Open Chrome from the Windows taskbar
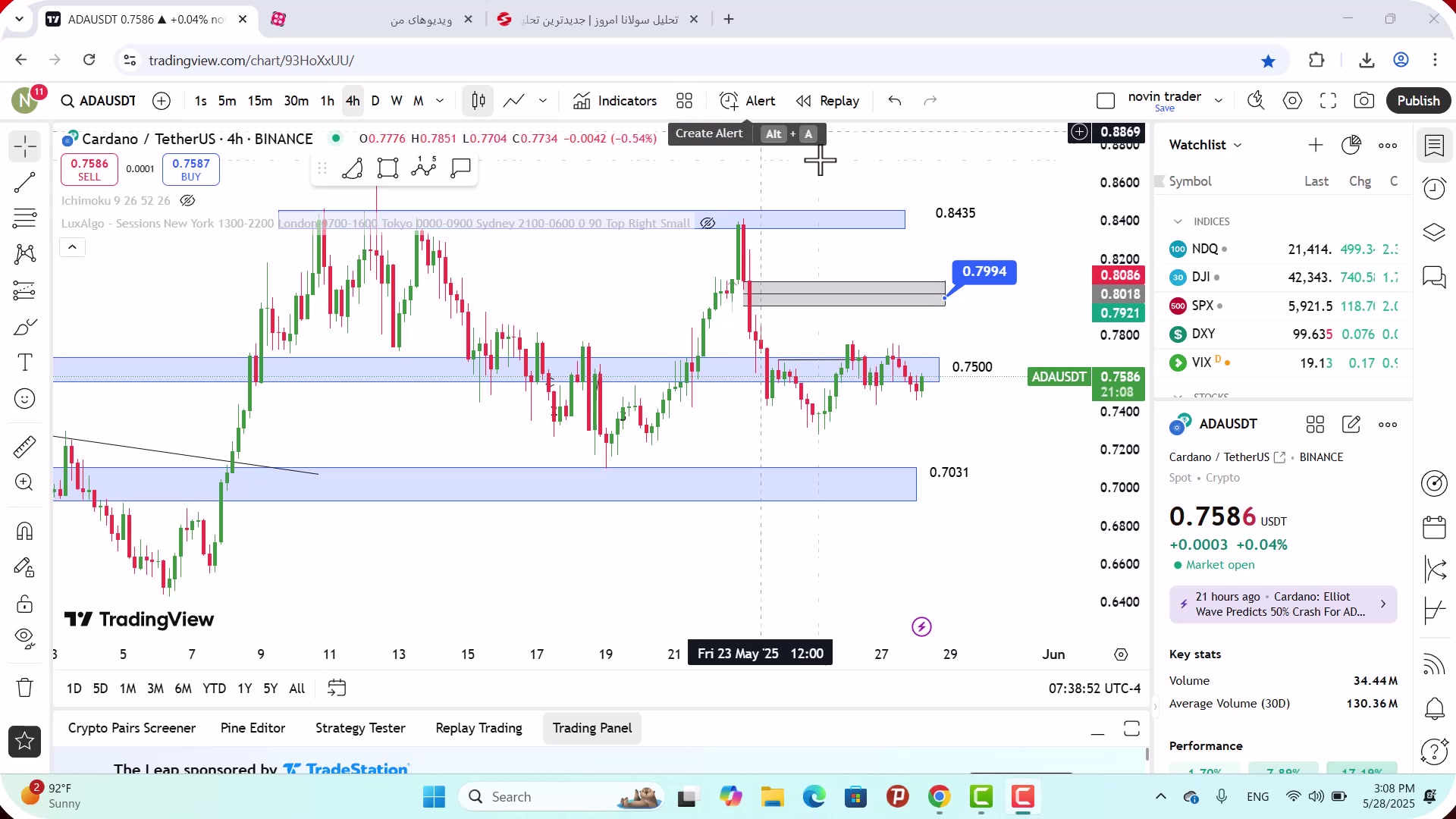 click(939, 797)
